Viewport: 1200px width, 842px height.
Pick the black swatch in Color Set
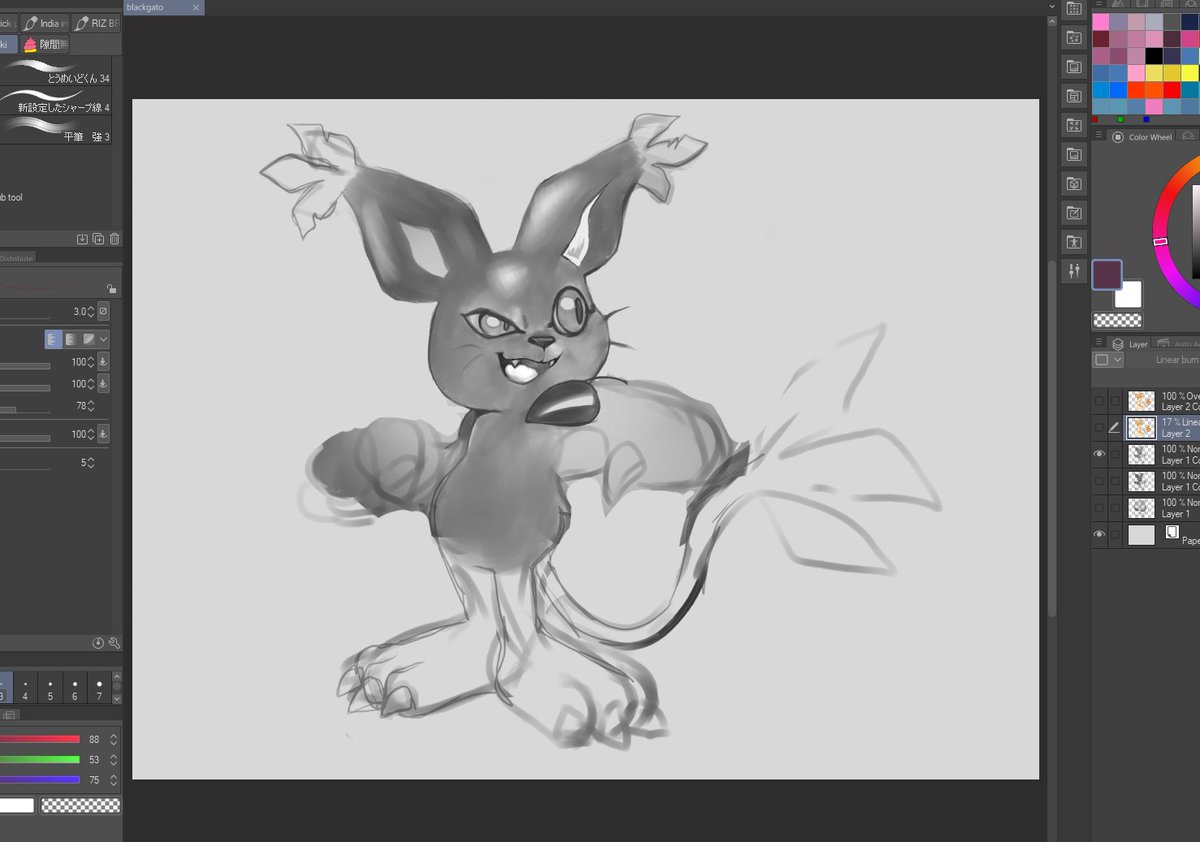1154,55
